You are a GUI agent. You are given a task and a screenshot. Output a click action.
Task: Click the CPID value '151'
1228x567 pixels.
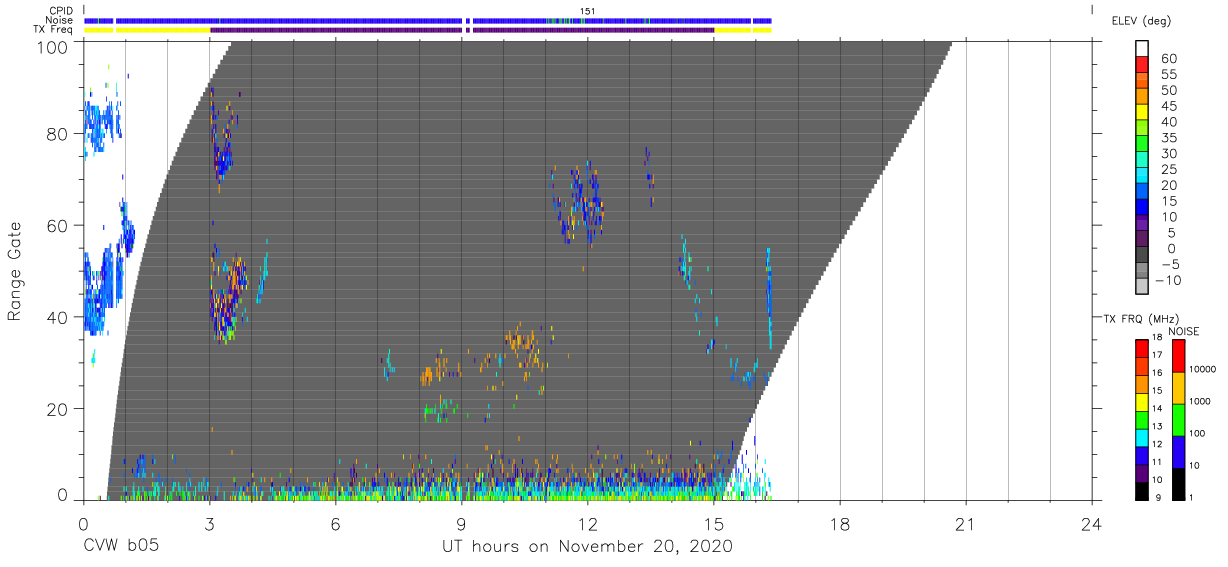pos(588,10)
